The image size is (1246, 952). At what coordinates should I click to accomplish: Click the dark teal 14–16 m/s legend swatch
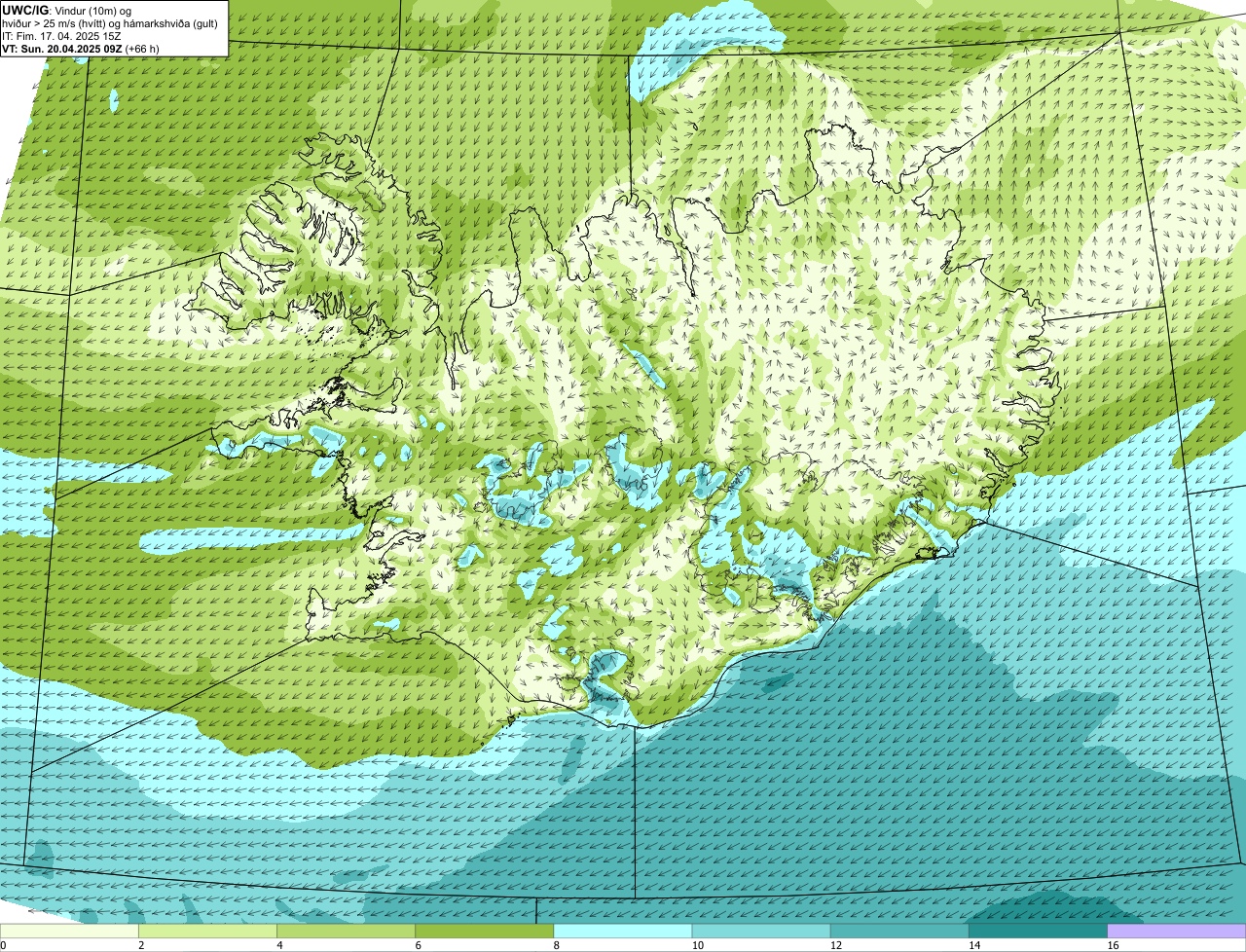click(1038, 931)
